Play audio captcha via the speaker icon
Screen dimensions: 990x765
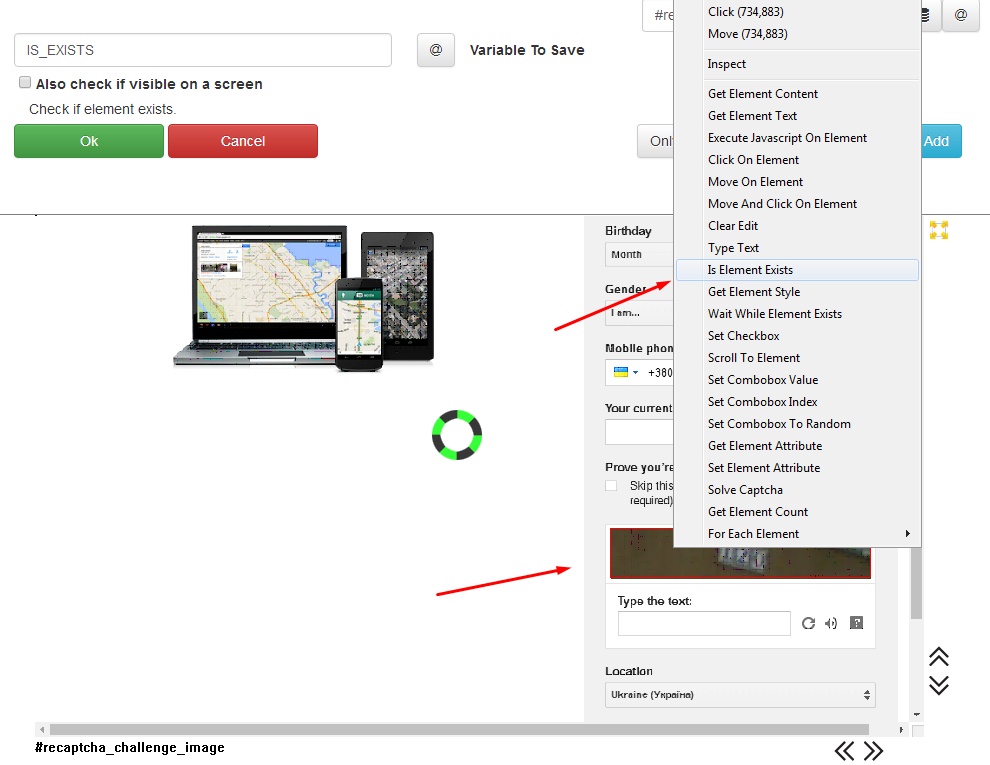(831, 624)
